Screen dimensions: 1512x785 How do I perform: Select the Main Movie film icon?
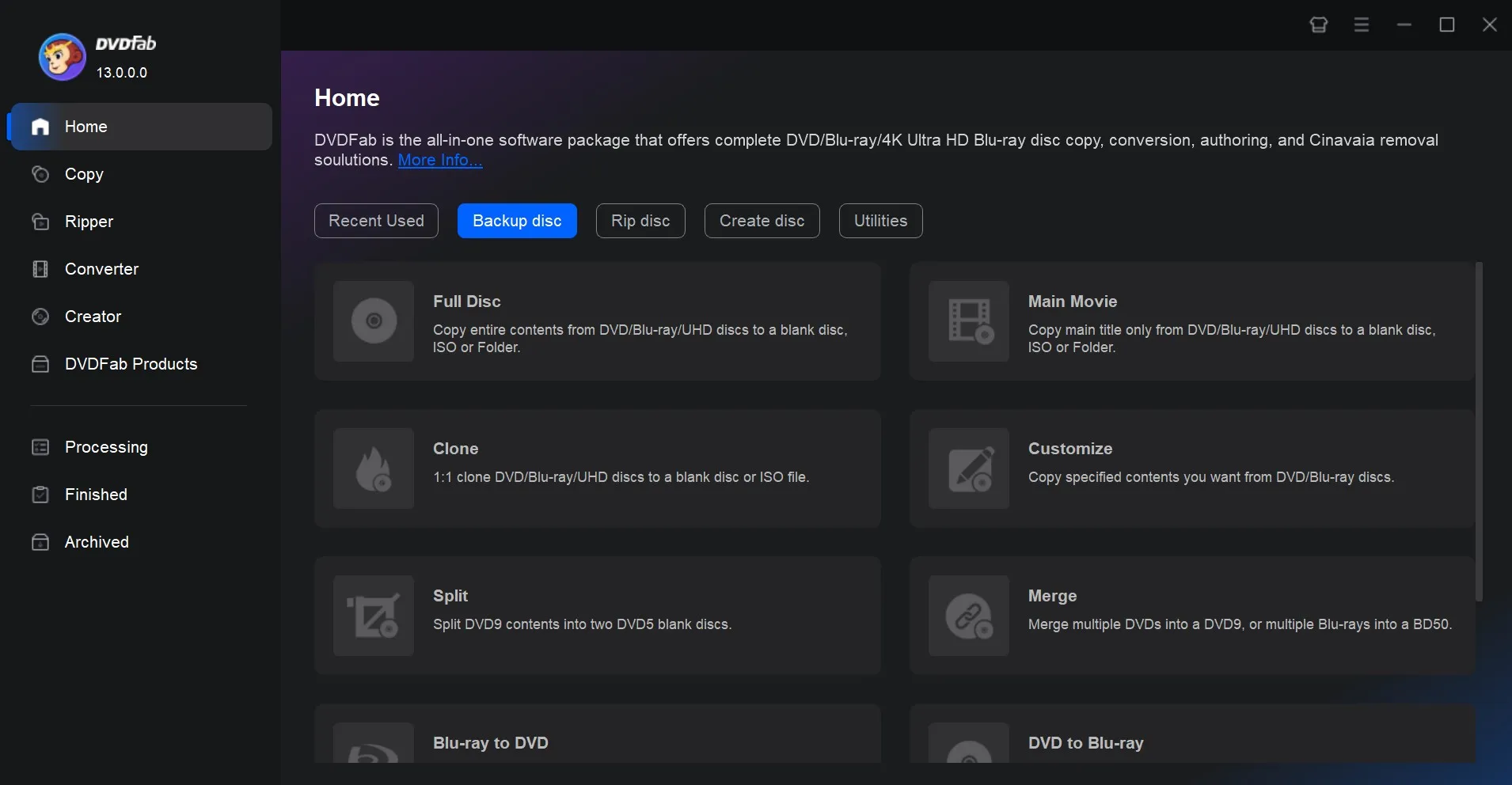tap(969, 322)
